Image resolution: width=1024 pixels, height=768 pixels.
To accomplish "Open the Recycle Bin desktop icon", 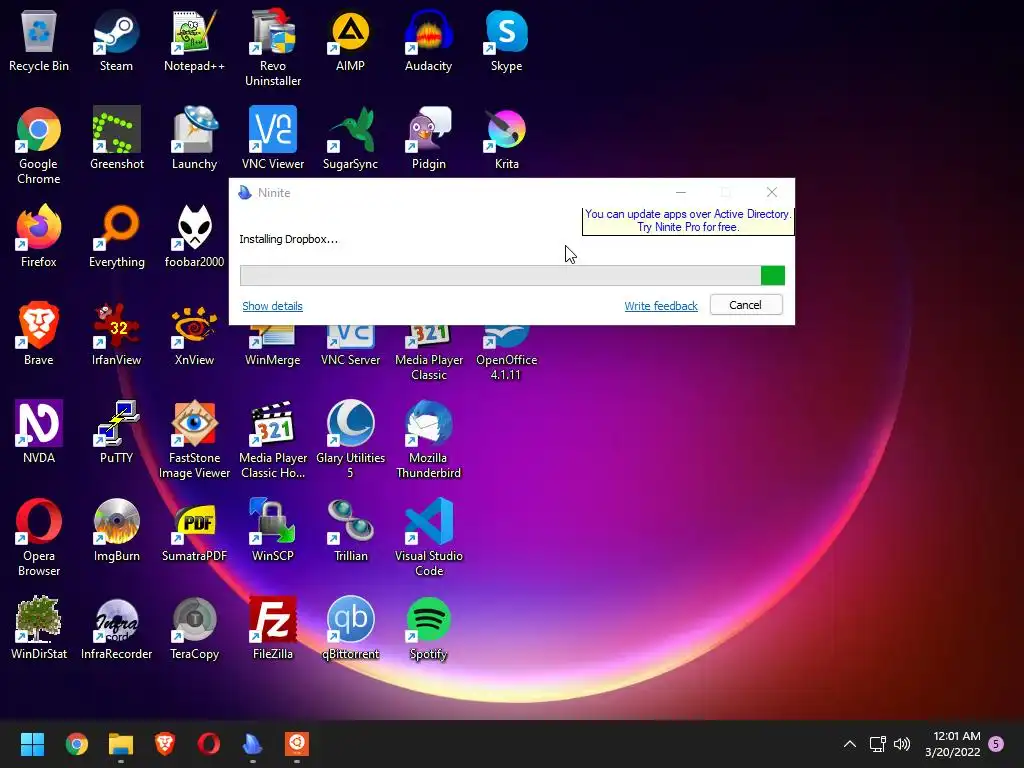I will point(39,40).
